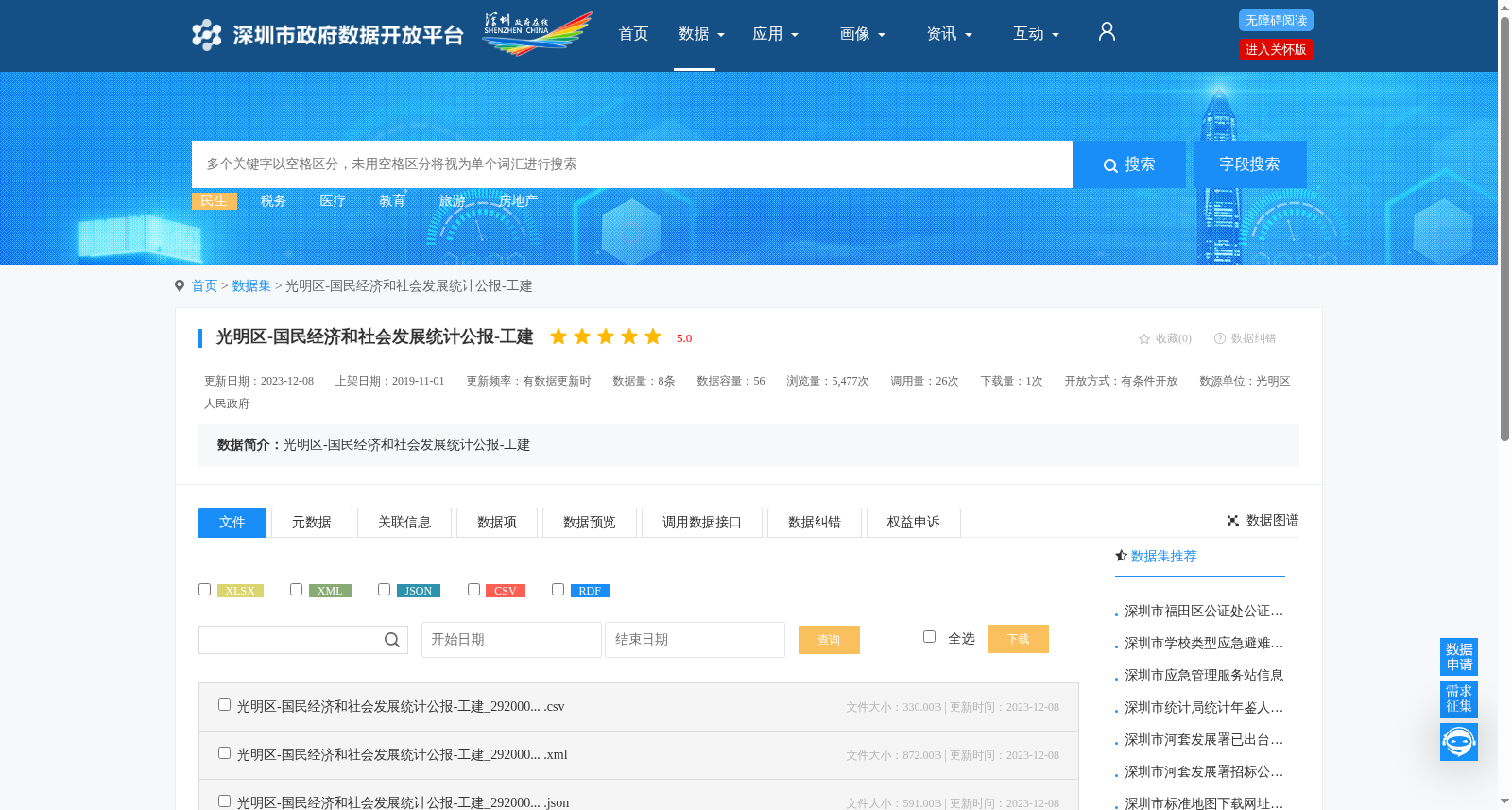This screenshot has width=1512, height=810.
Task: Select the 房地产 keyword tag
Action: 518,200
